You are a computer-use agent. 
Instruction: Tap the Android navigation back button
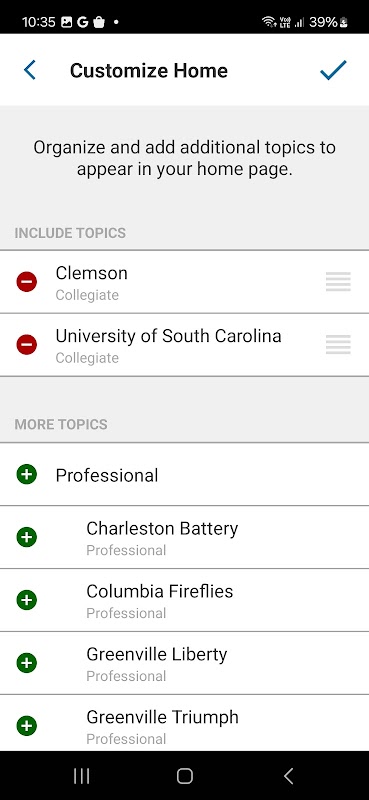point(288,776)
